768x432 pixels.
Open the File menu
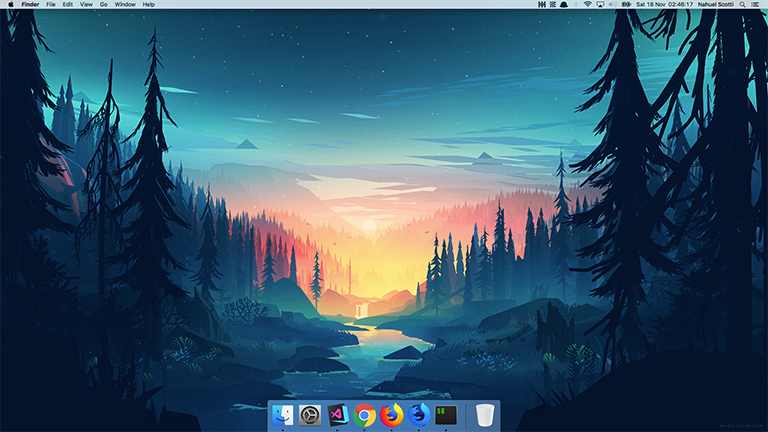tap(50, 4)
